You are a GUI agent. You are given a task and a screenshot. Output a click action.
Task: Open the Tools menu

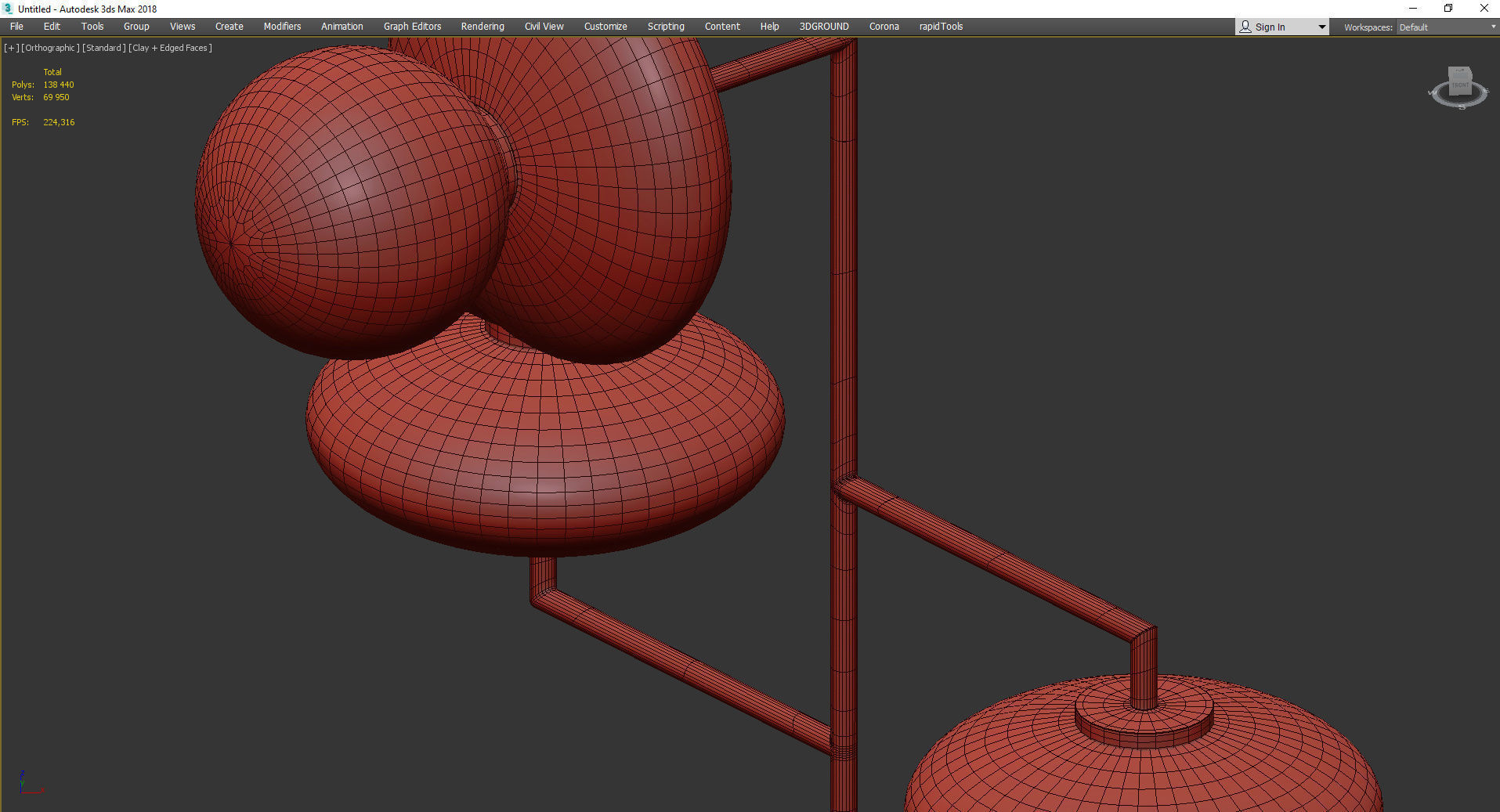tap(92, 27)
